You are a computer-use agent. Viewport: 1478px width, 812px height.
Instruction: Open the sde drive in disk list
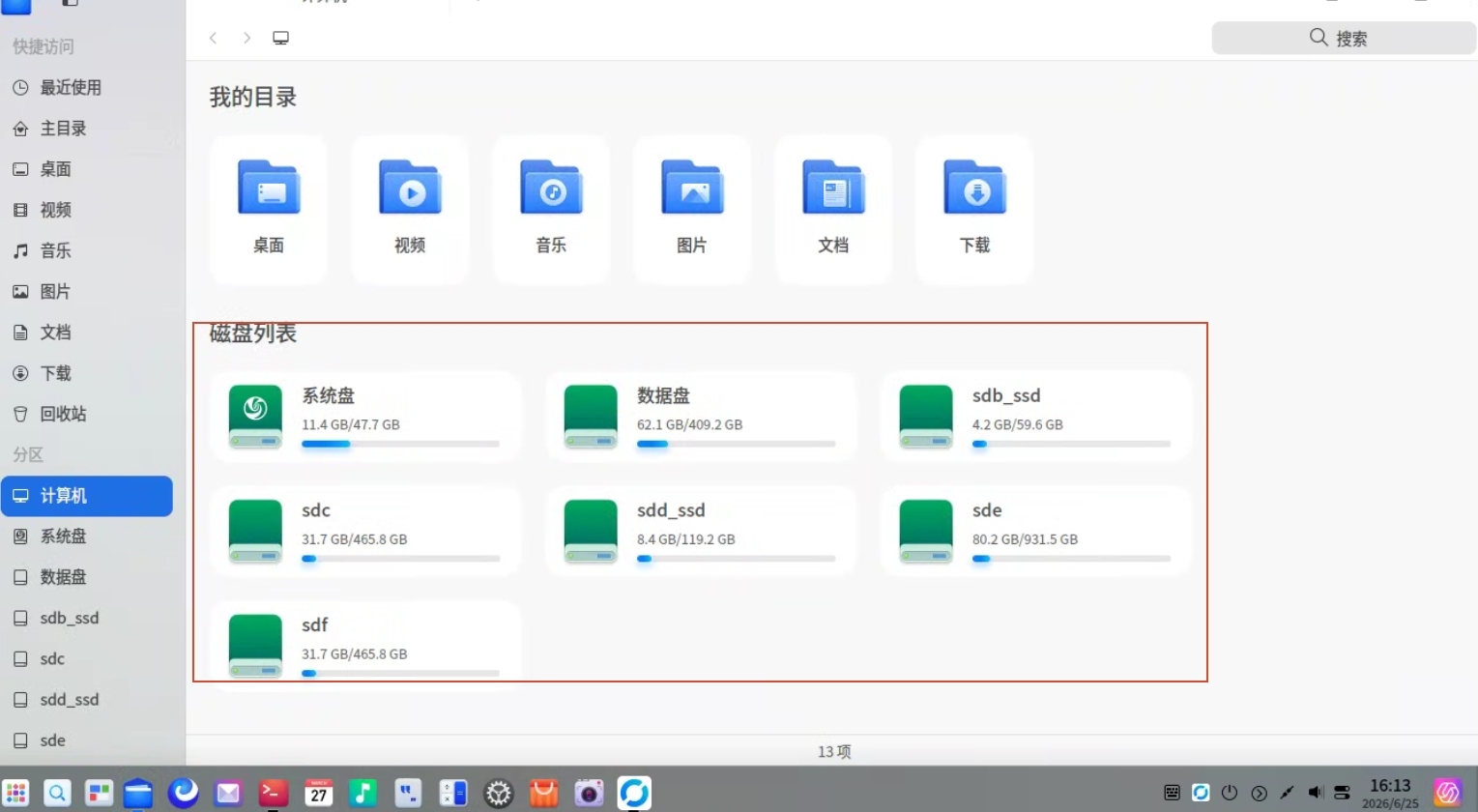point(1036,532)
